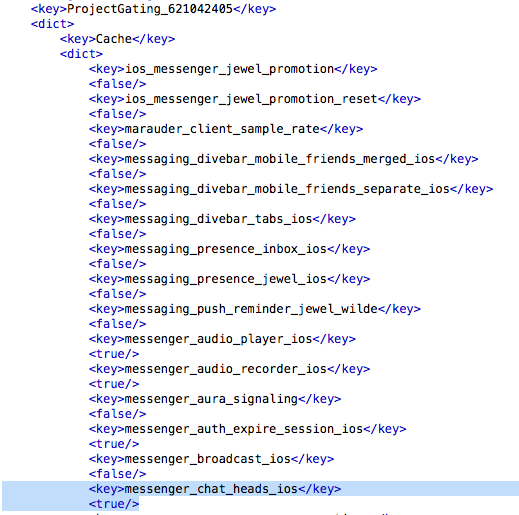This screenshot has width=519, height=515.
Task: Click the messaging_divebar_tabs_ios key line
Action: [x=222, y=219]
